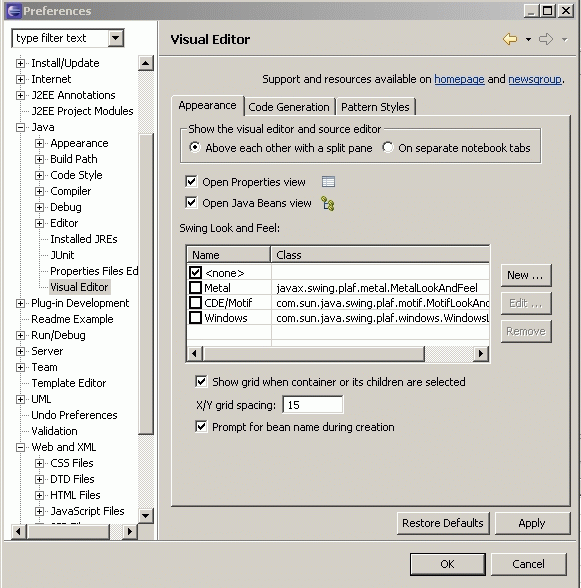Open the filter text dropdown arrow

pos(116,38)
